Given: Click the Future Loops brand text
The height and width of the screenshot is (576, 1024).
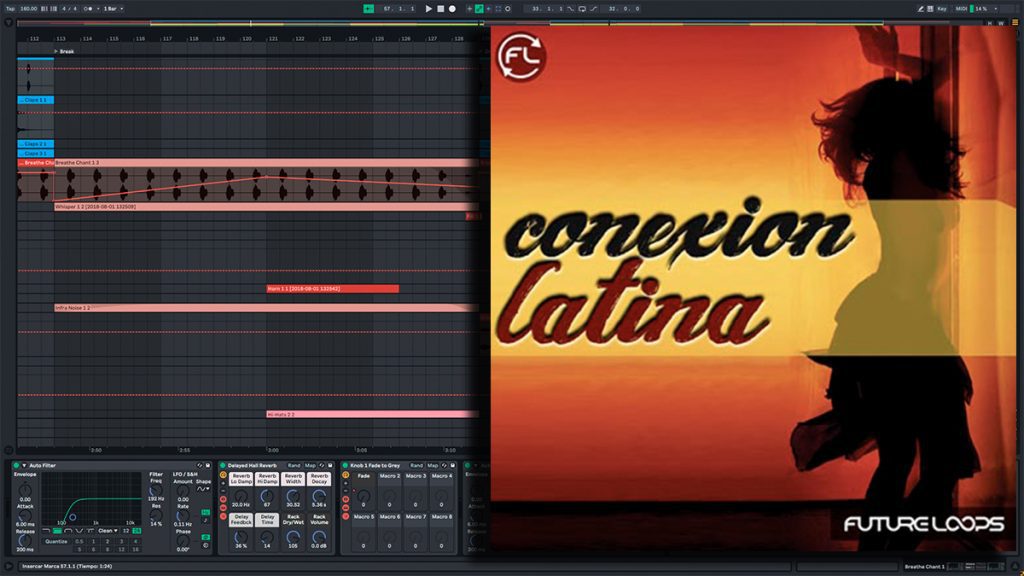Looking at the screenshot, I should tap(924, 524).
